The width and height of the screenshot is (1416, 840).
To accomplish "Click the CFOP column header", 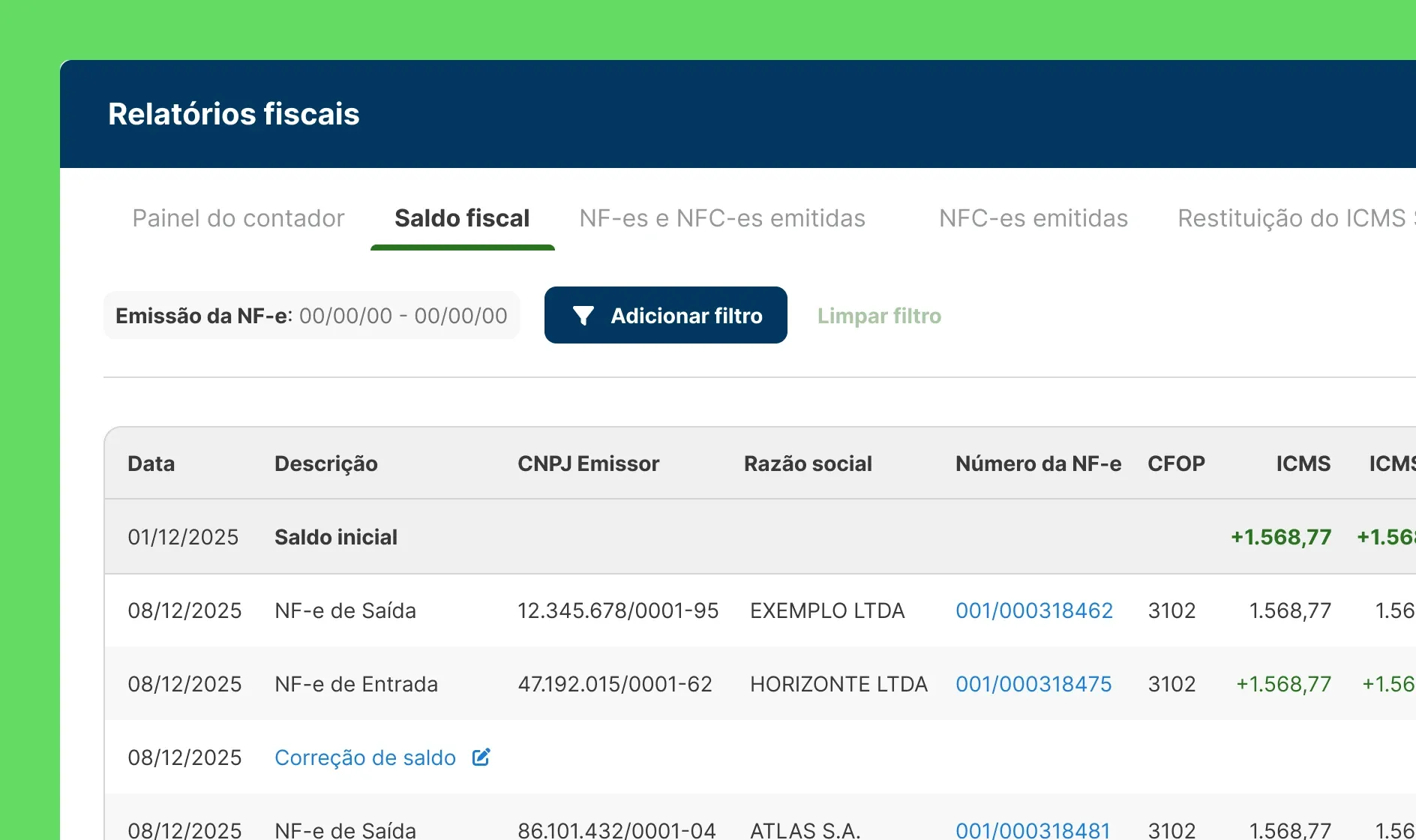I will 1176,463.
